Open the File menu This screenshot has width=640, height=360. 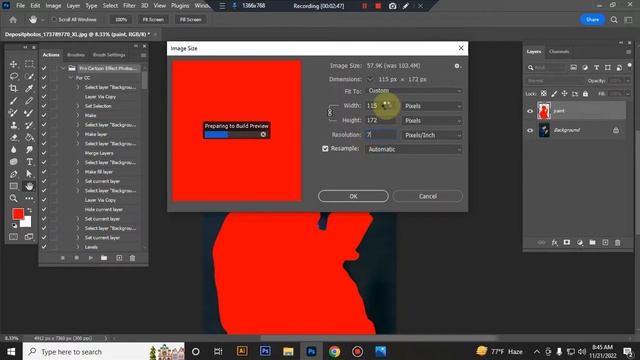20,6
